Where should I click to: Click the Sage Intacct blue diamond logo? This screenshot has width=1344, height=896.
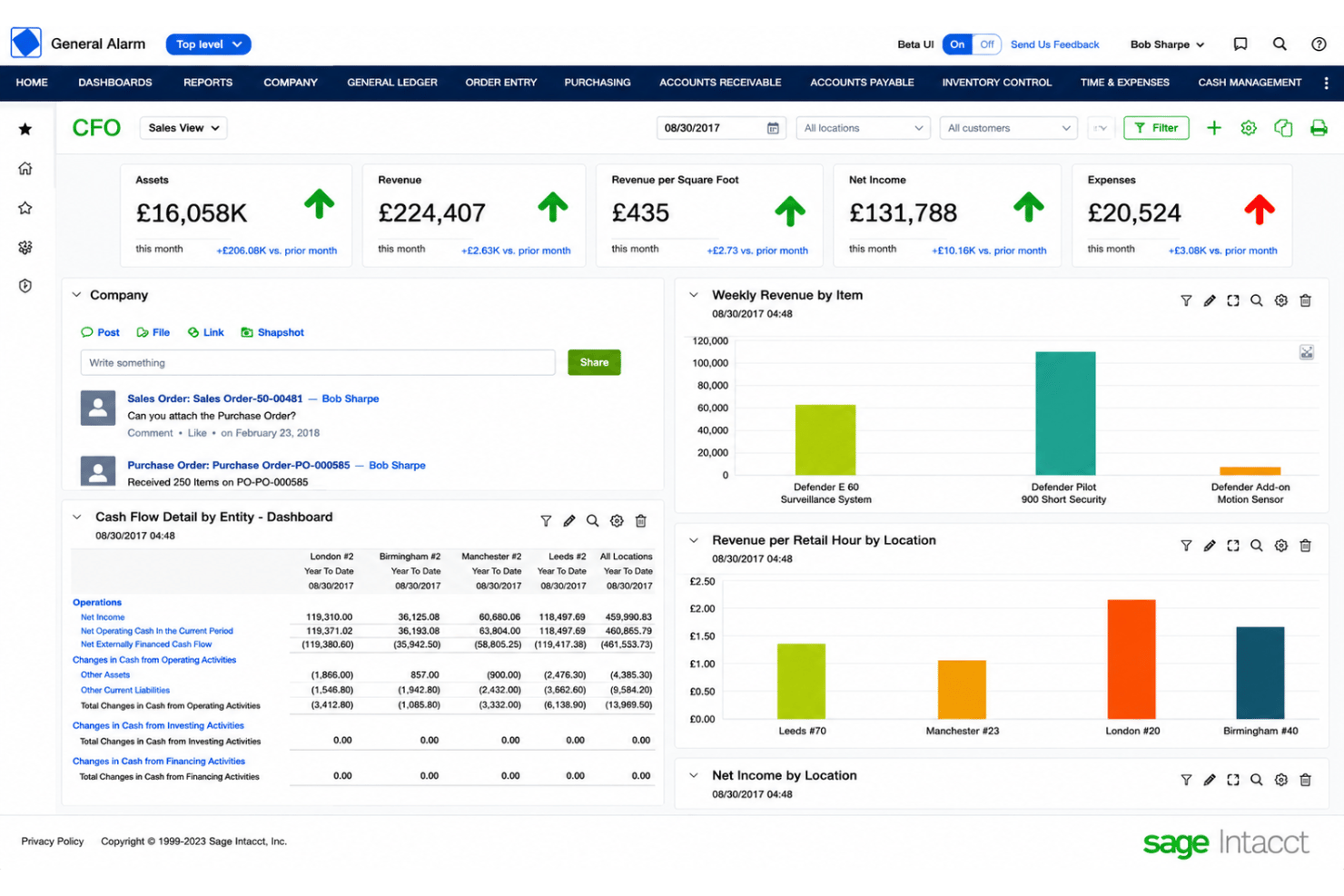[x=25, y=43]
